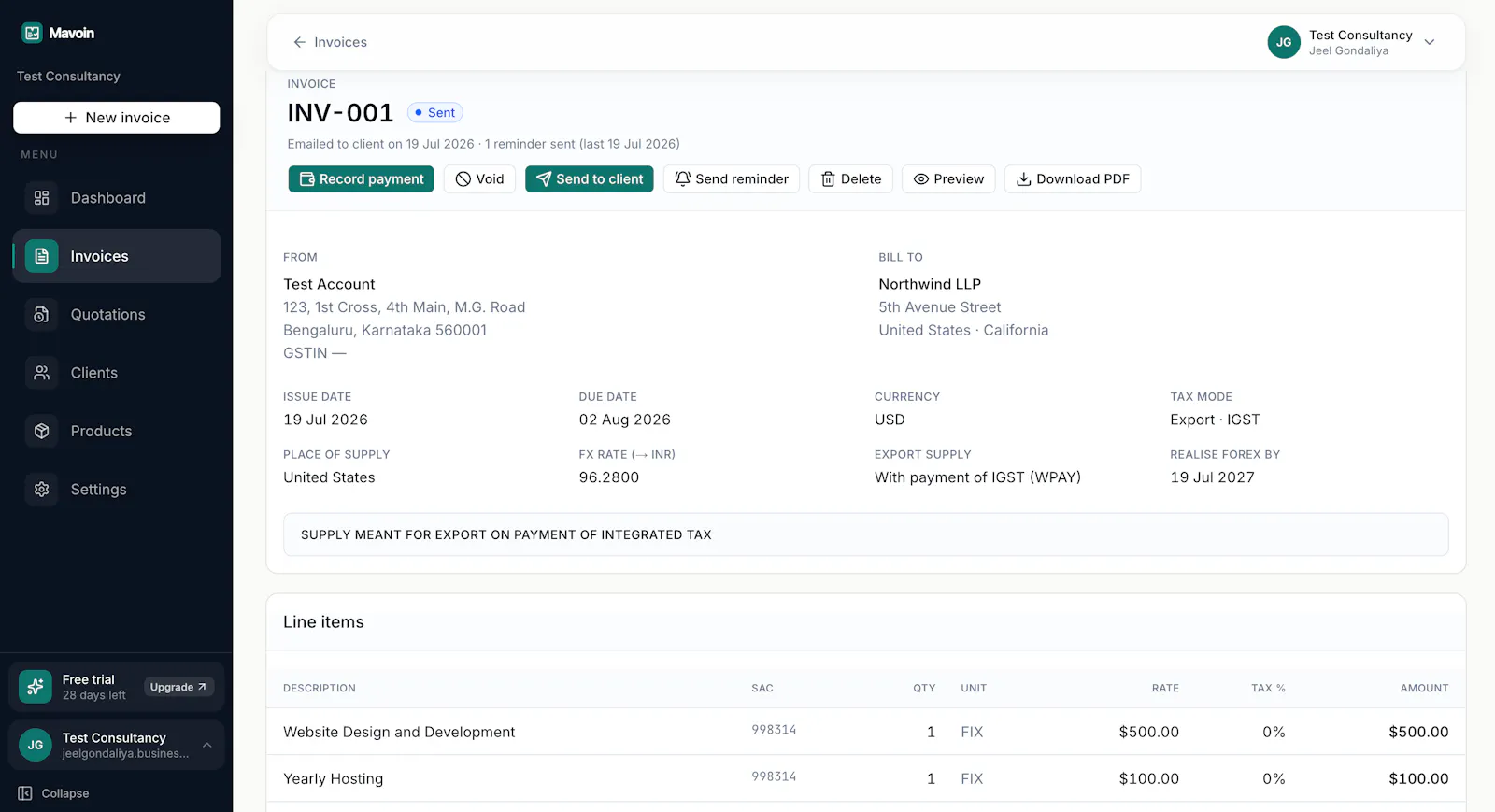The width and height of the screenshot is (1495, 812).
Task: Click the 28 days left trial text
Action: (93, 695)
